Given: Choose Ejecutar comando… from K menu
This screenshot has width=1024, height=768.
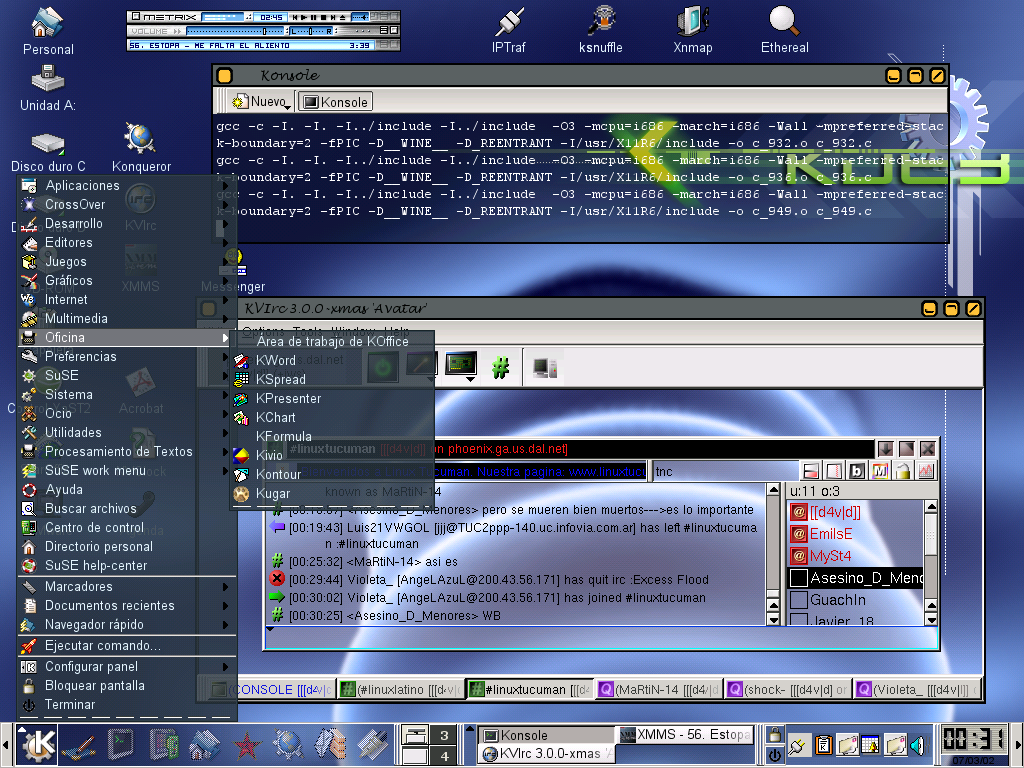Looking at the screenshot, I should click(x=124, y=645).
